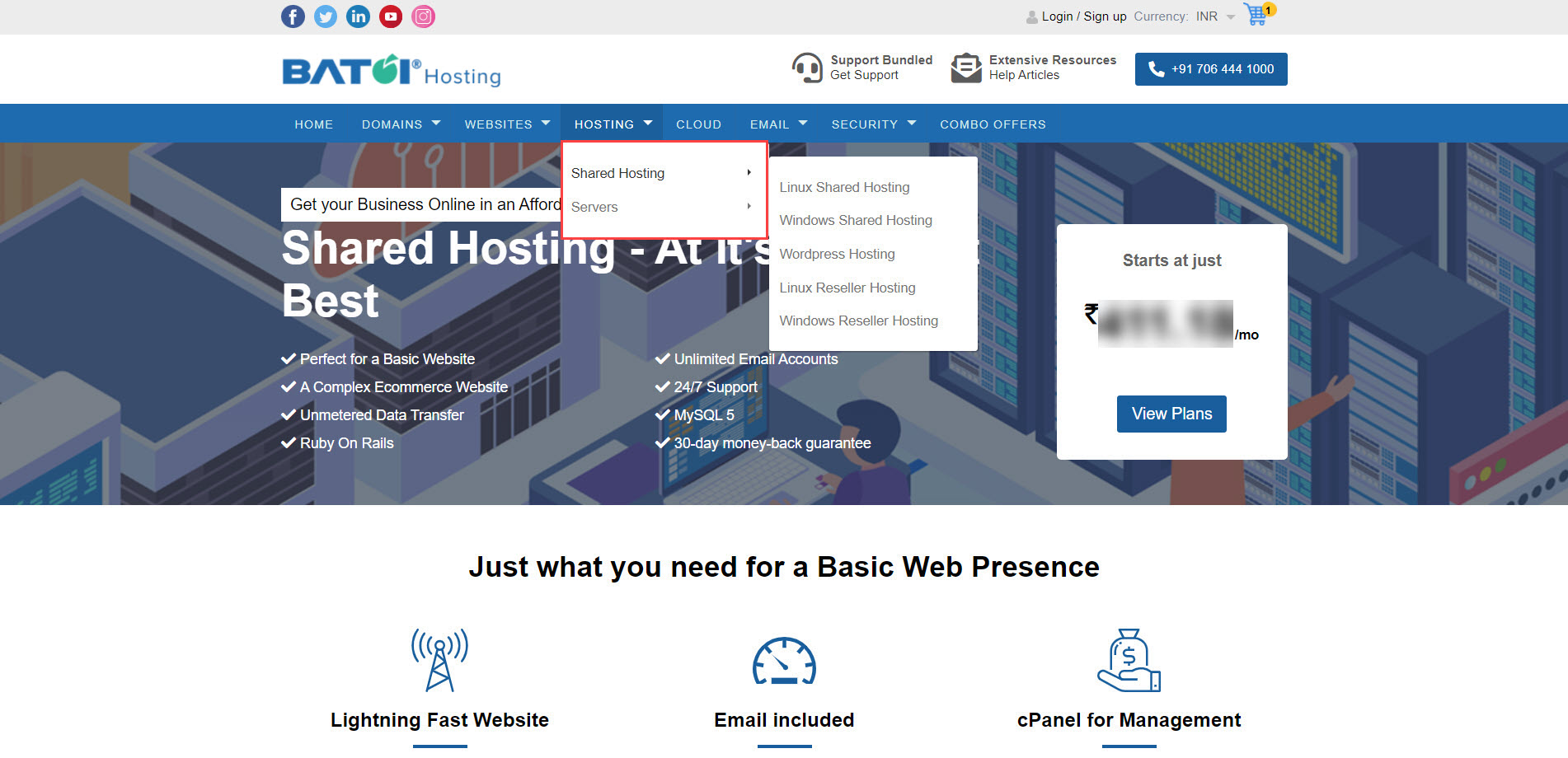Click Login / Sign up link

coord(1083,16)
